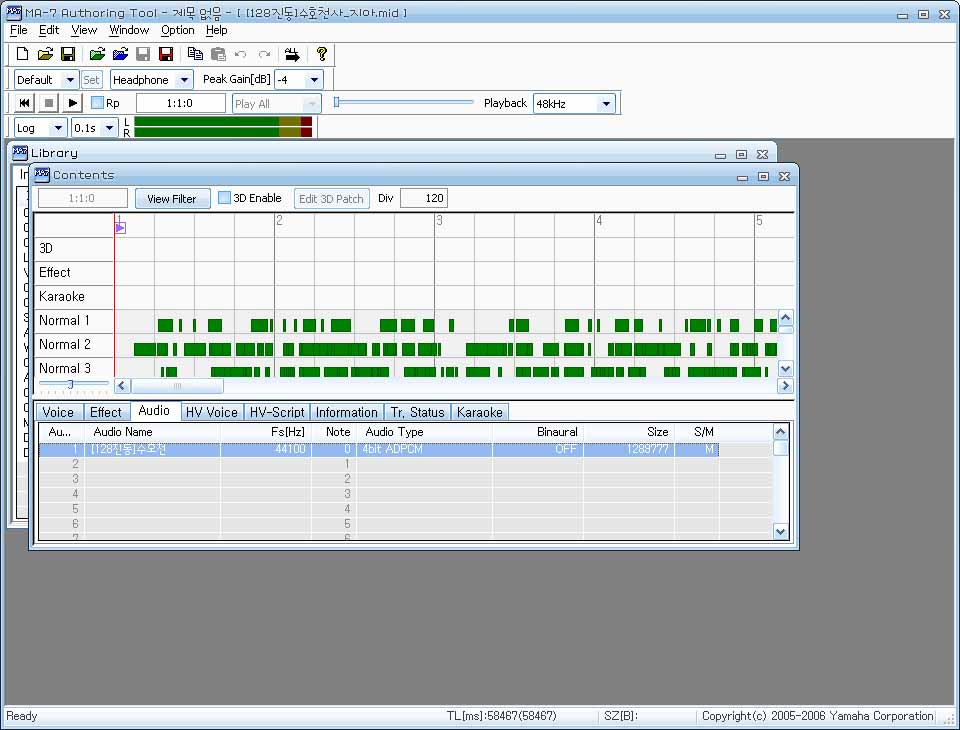The width and height of the screenshot is (960, 730).
Task: Click the View Filter button
Action: (x=172, y=198)
